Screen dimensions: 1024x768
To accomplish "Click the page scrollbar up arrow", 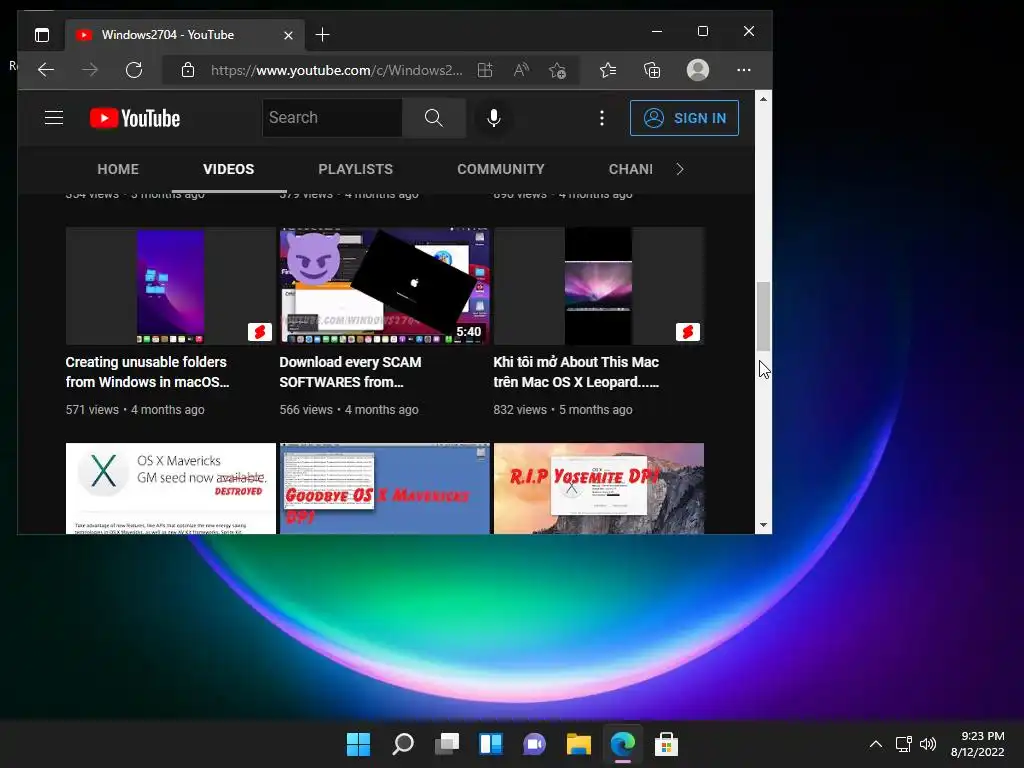I will 763,99.
